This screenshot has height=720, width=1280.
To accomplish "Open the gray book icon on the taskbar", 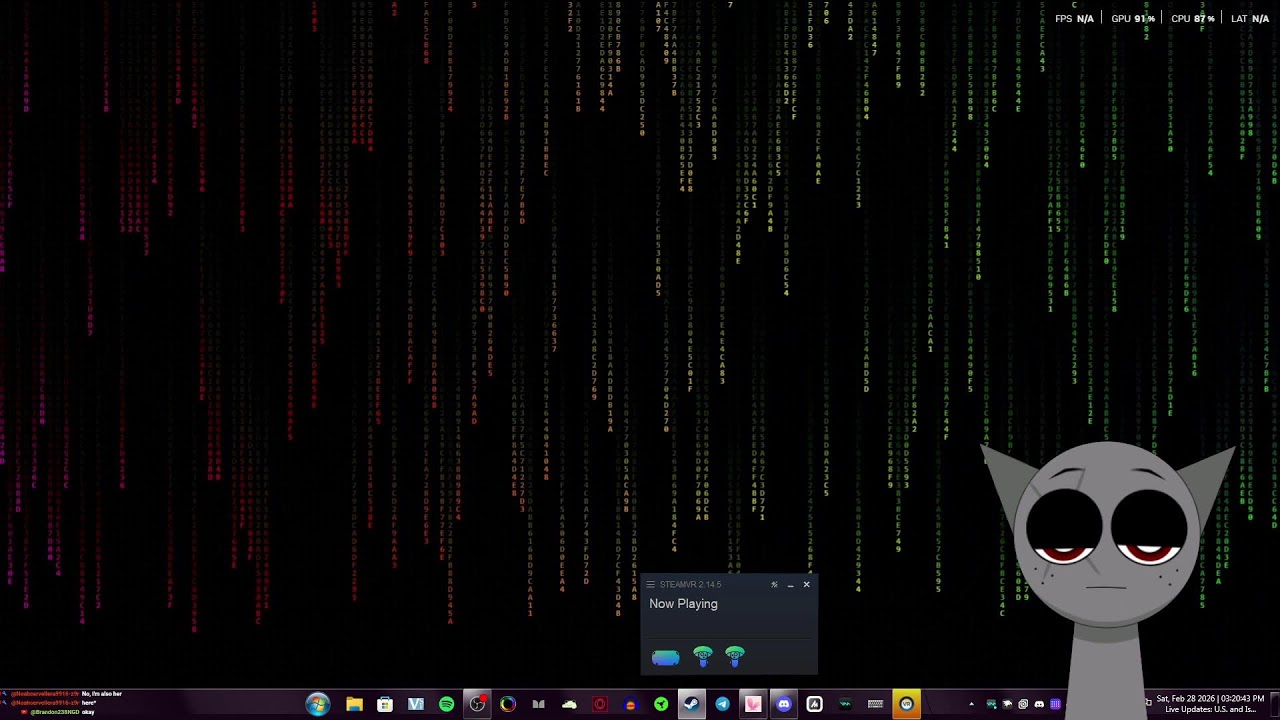I will [538, 704].
